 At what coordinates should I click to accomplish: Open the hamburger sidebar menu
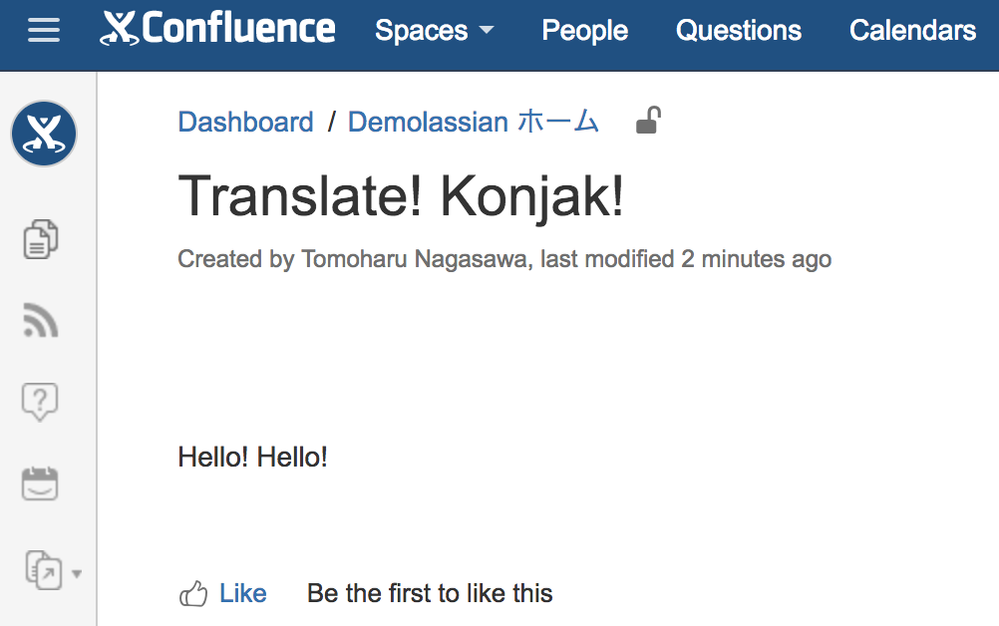point(44,31)
